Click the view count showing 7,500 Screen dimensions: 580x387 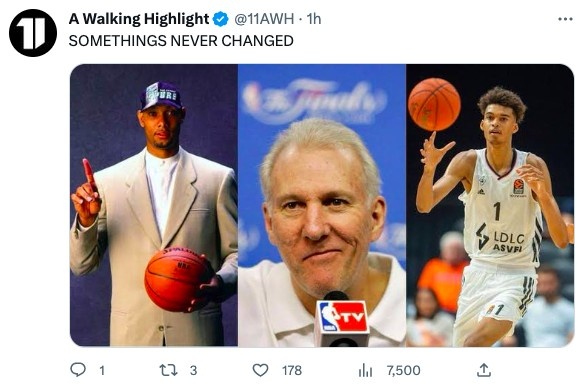coord(404,370)
